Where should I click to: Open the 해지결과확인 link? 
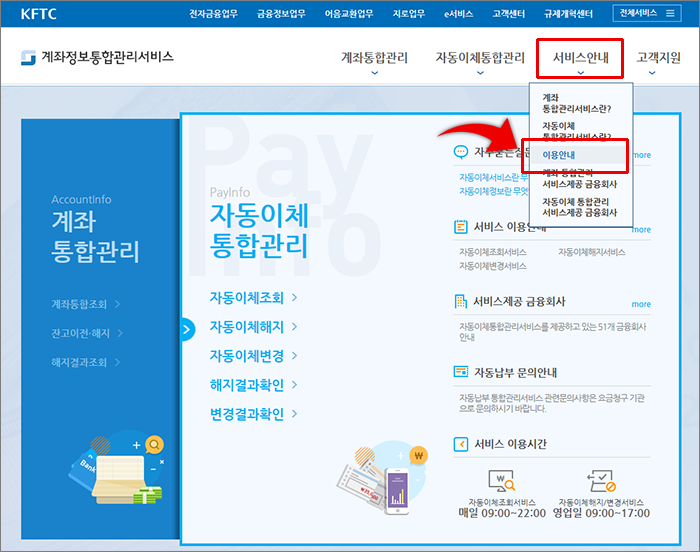click(253, 385)
